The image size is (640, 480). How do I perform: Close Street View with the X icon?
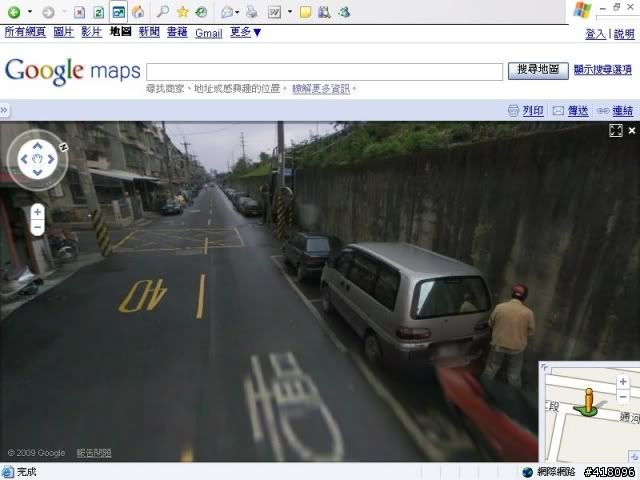point(632,131)
